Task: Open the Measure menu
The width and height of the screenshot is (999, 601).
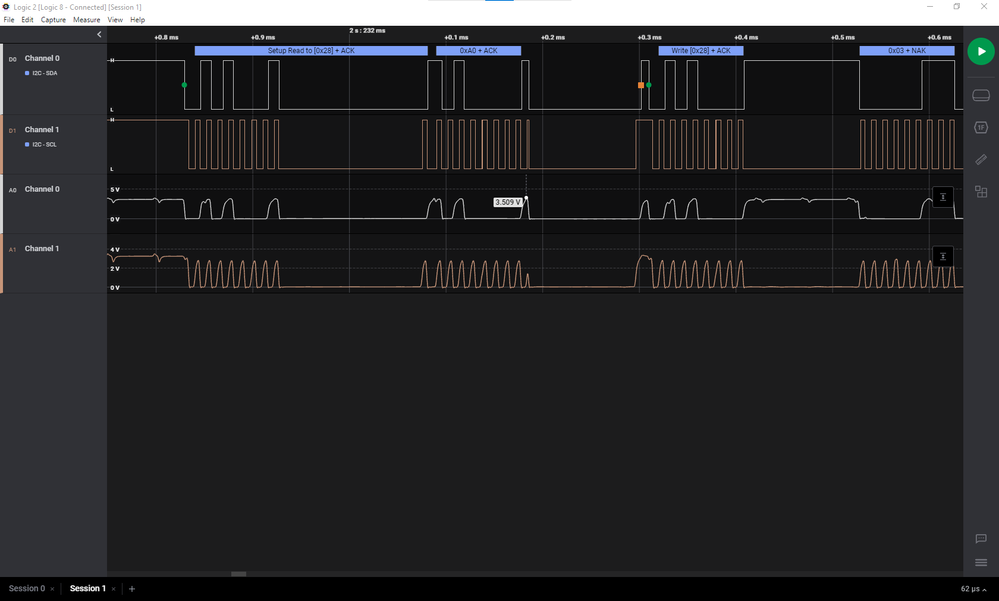Action: 87,20
